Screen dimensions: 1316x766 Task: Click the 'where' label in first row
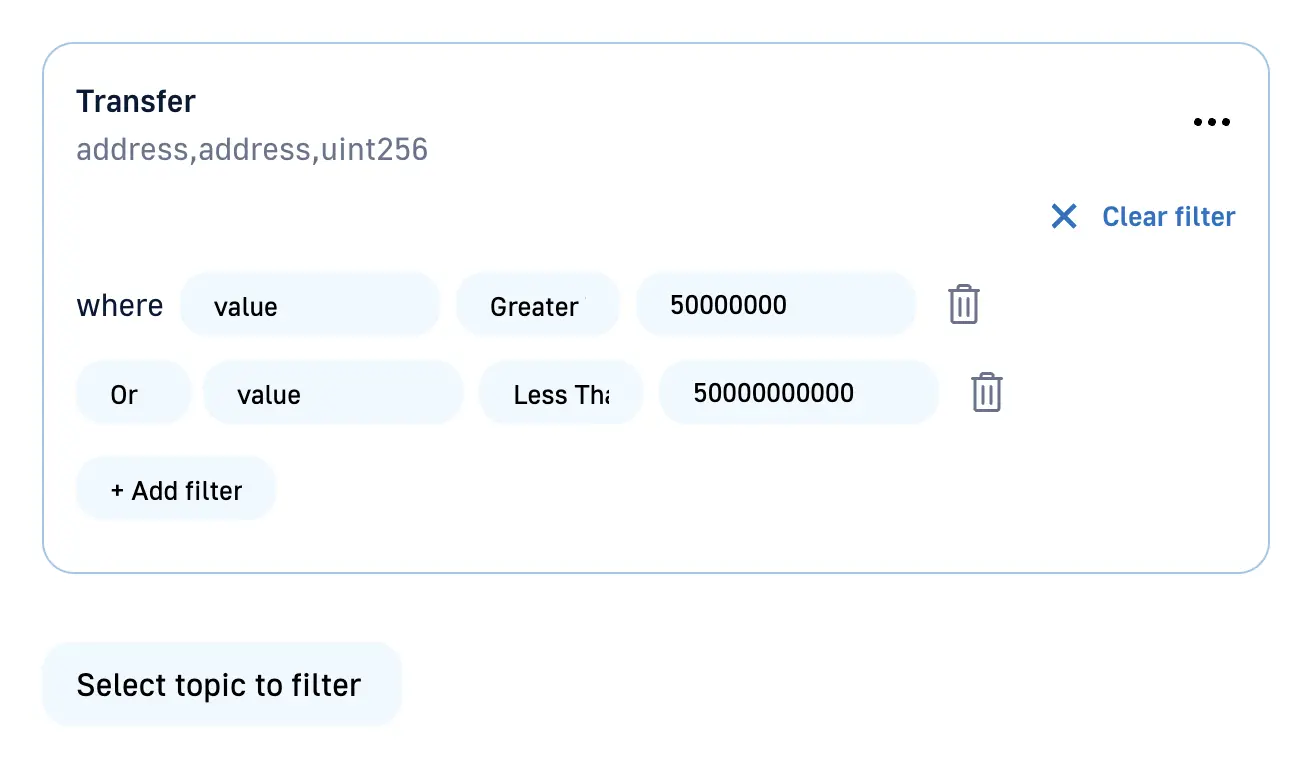(x=120, y=305)
